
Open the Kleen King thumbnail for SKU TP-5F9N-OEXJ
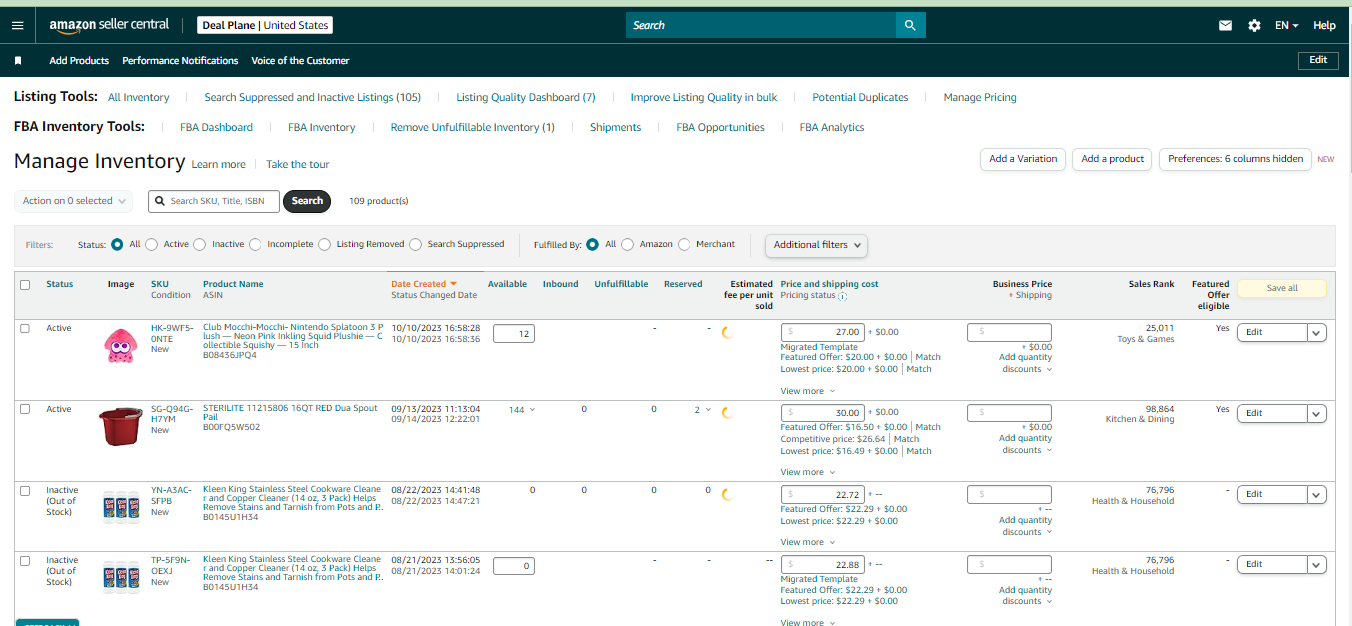(x=120, y=577)
